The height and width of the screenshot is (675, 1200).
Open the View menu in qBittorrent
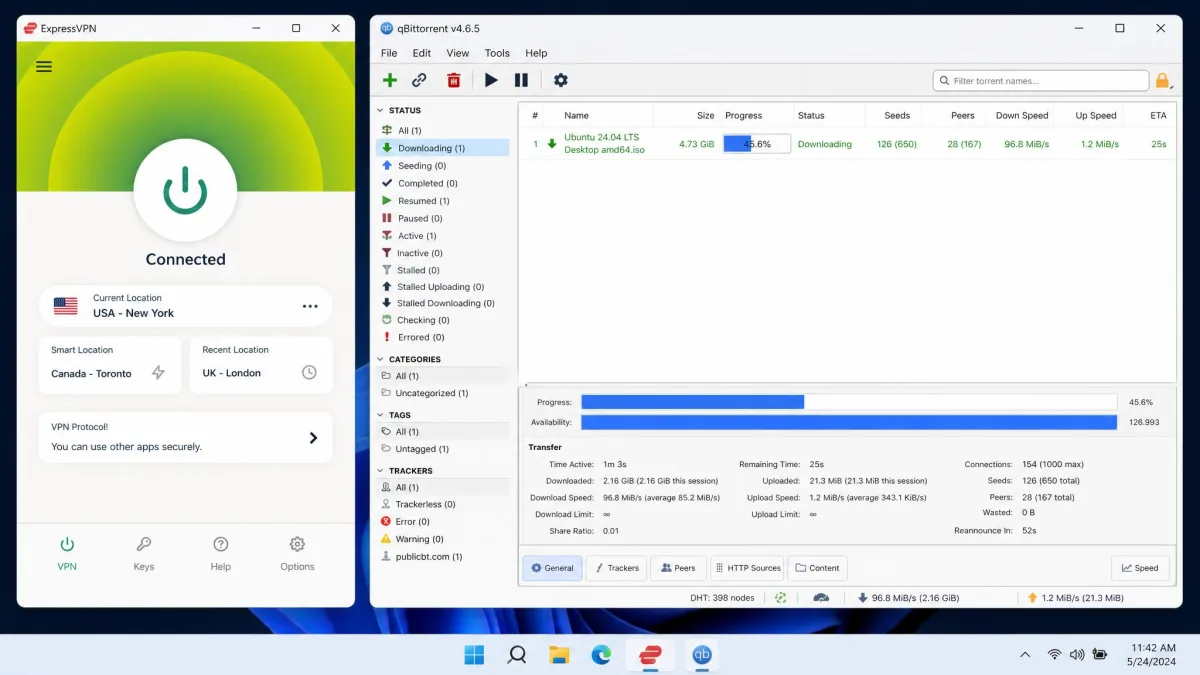(x=458, y=53)
